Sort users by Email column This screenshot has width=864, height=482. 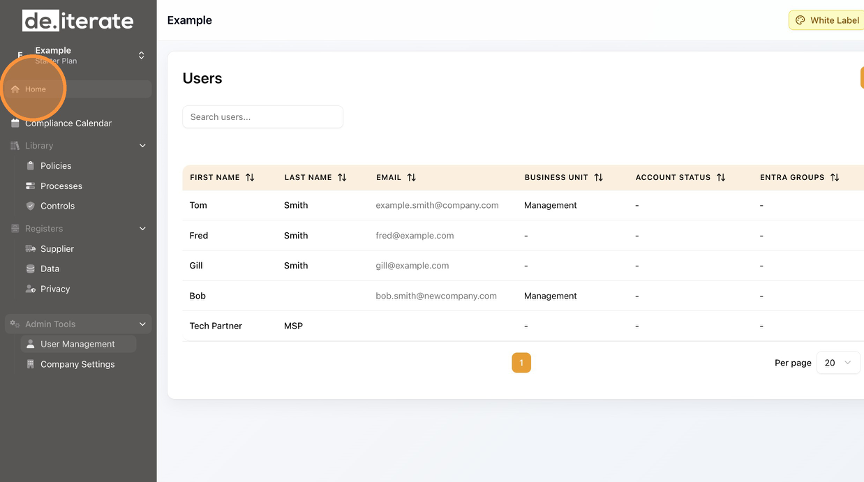[411, 177]
